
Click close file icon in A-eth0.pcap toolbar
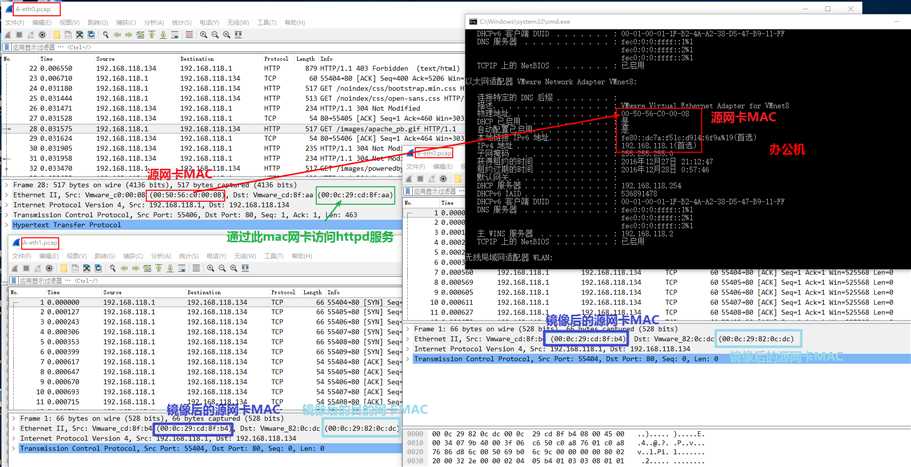tap(80, 35)
